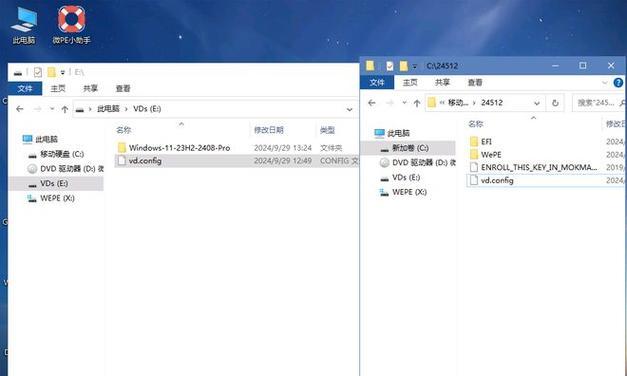Switch to 主页 tab in C:\24512 window

(x=410, y=82)
